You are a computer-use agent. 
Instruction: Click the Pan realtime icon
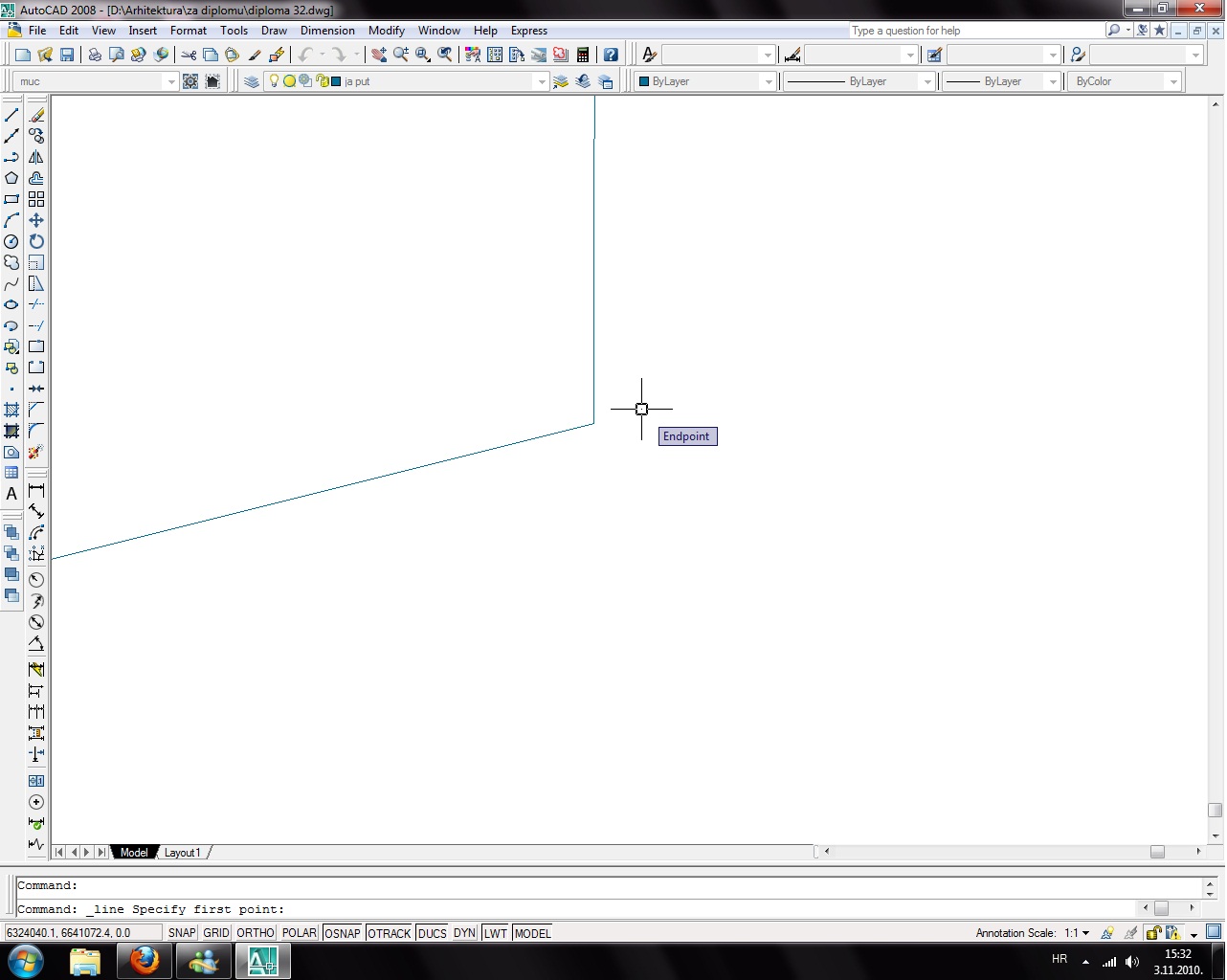coord(379,55)
